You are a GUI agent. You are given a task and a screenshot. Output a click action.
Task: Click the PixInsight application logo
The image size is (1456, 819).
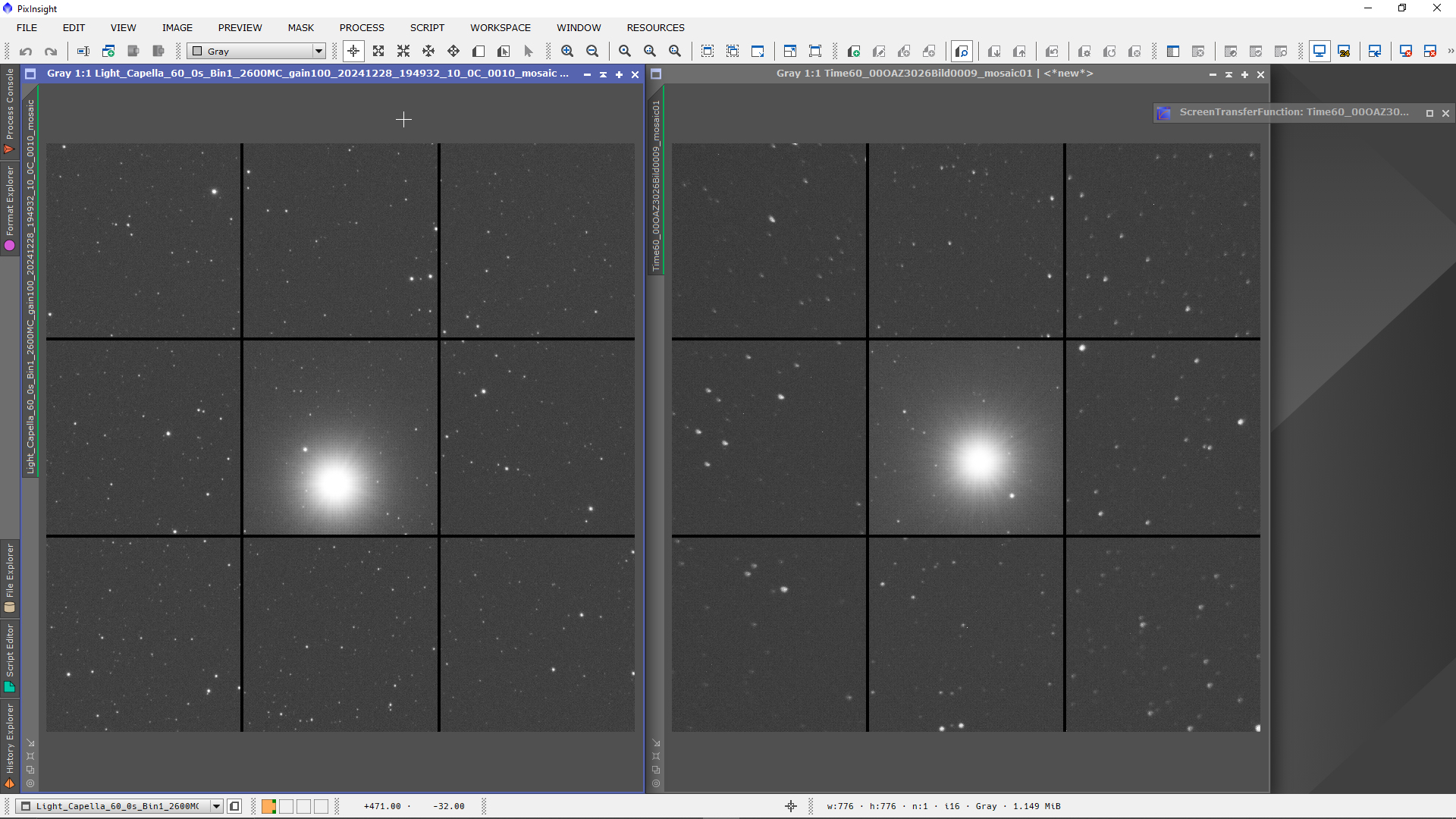[x=8, y=8]
